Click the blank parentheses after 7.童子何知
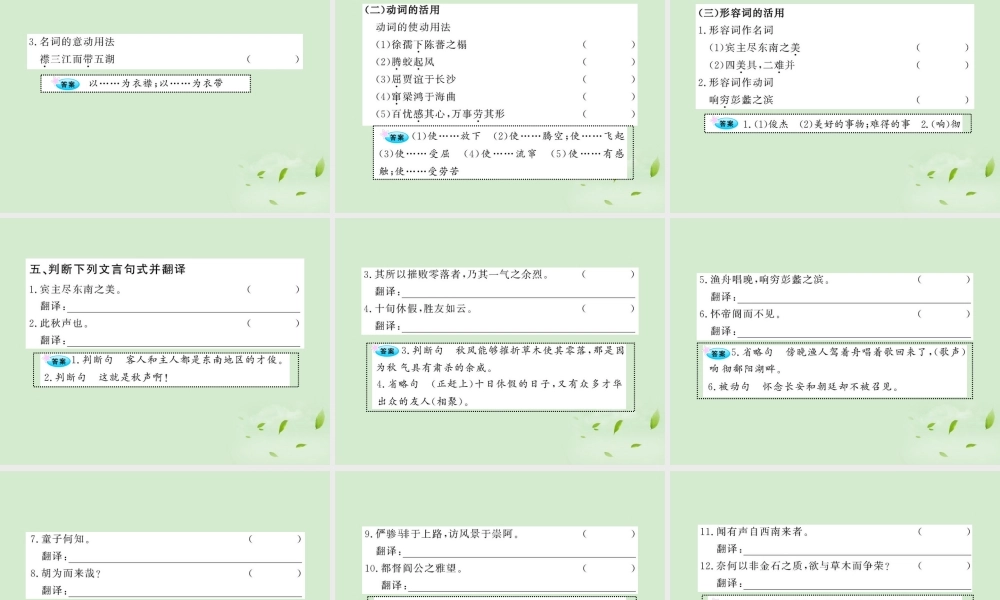 pos(275,539)
